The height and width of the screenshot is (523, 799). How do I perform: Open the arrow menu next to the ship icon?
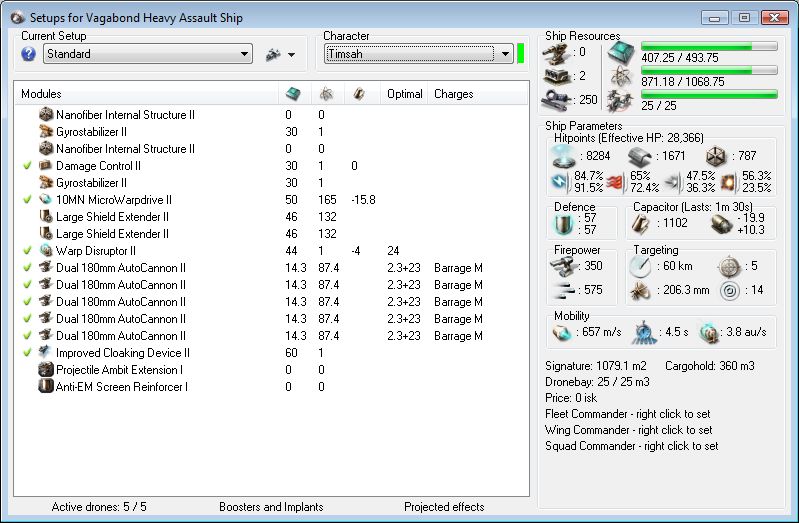point(291,55)
